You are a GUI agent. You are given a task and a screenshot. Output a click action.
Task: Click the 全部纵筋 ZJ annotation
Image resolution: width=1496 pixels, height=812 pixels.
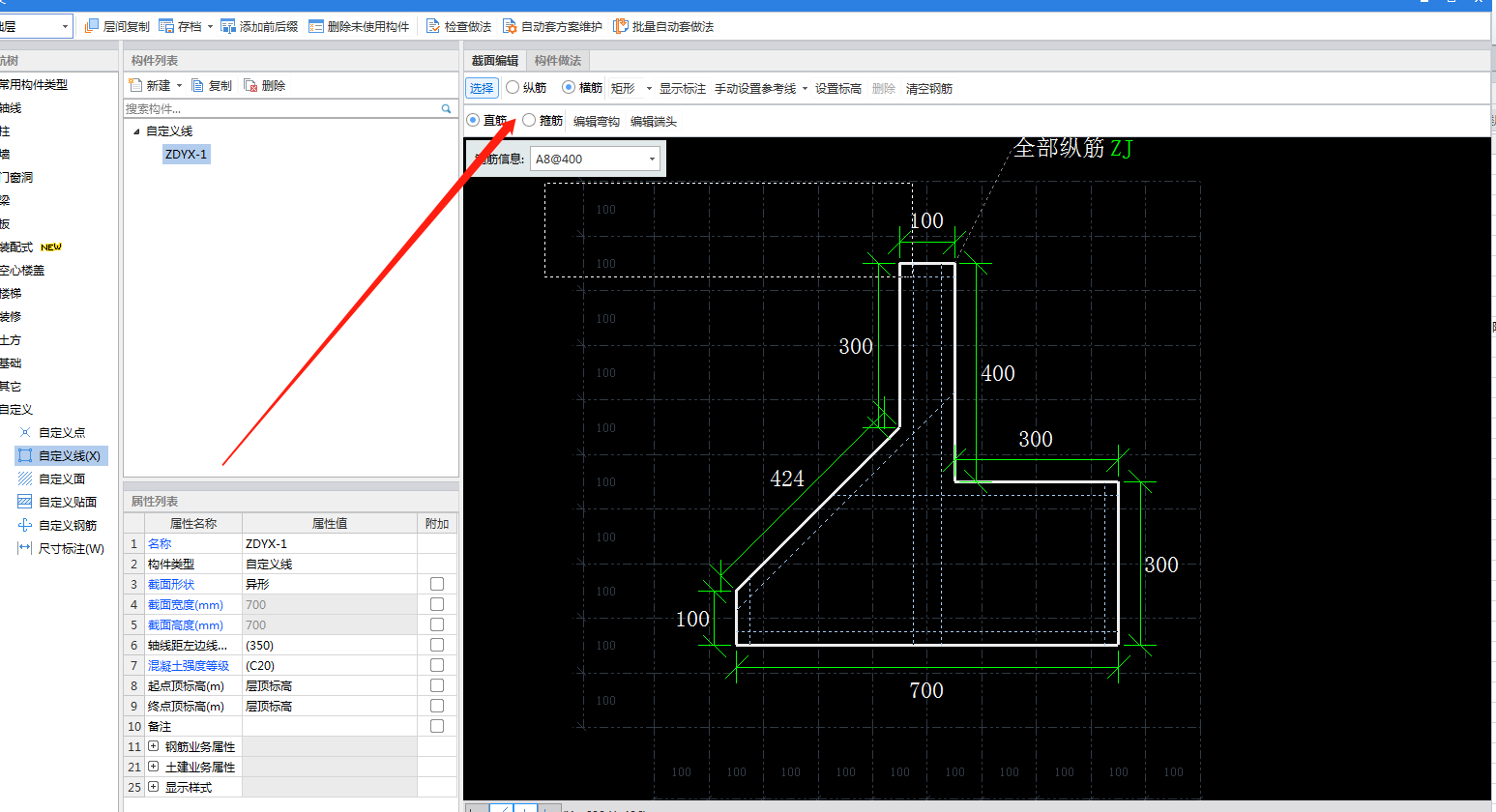(1072, 148)
